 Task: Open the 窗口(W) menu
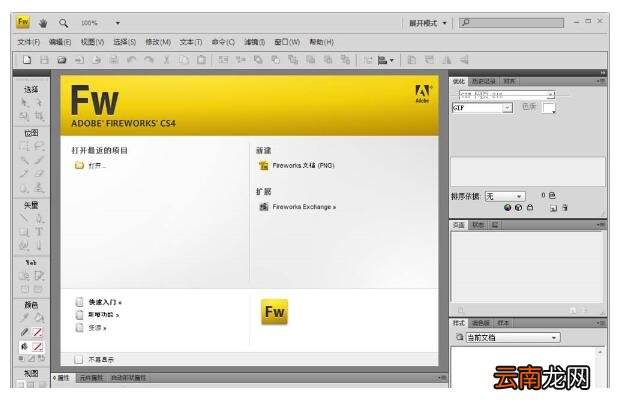click(287, 42)
